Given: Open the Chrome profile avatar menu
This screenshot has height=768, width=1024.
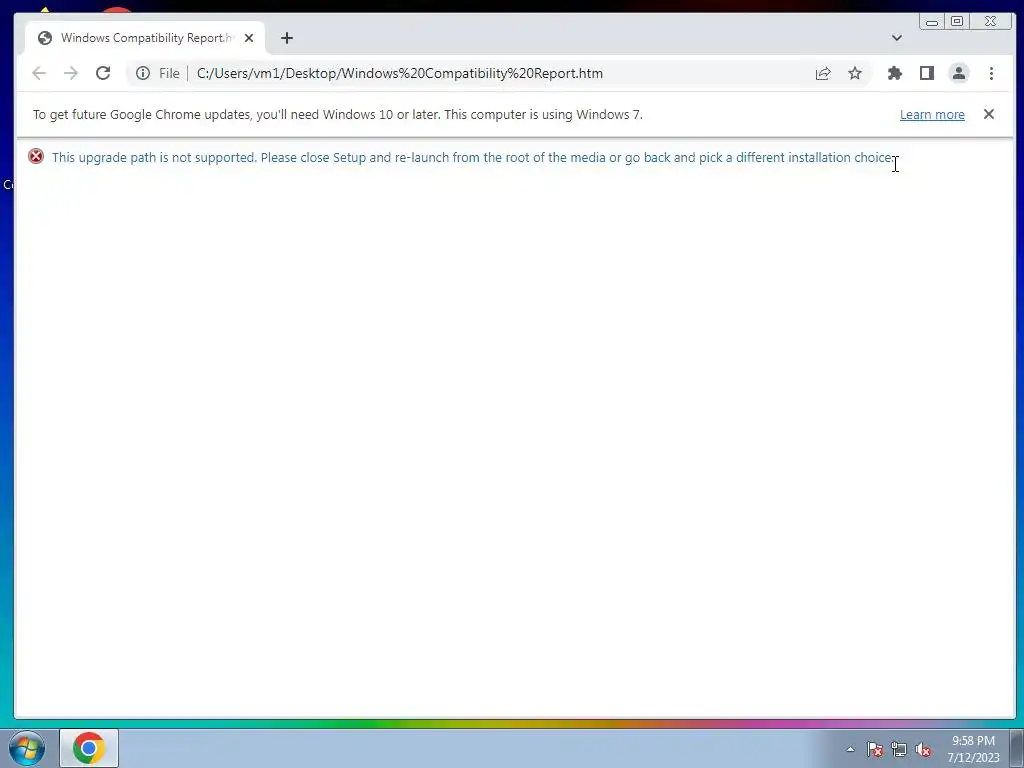Looking at the screenshot, I should (959, 73).
